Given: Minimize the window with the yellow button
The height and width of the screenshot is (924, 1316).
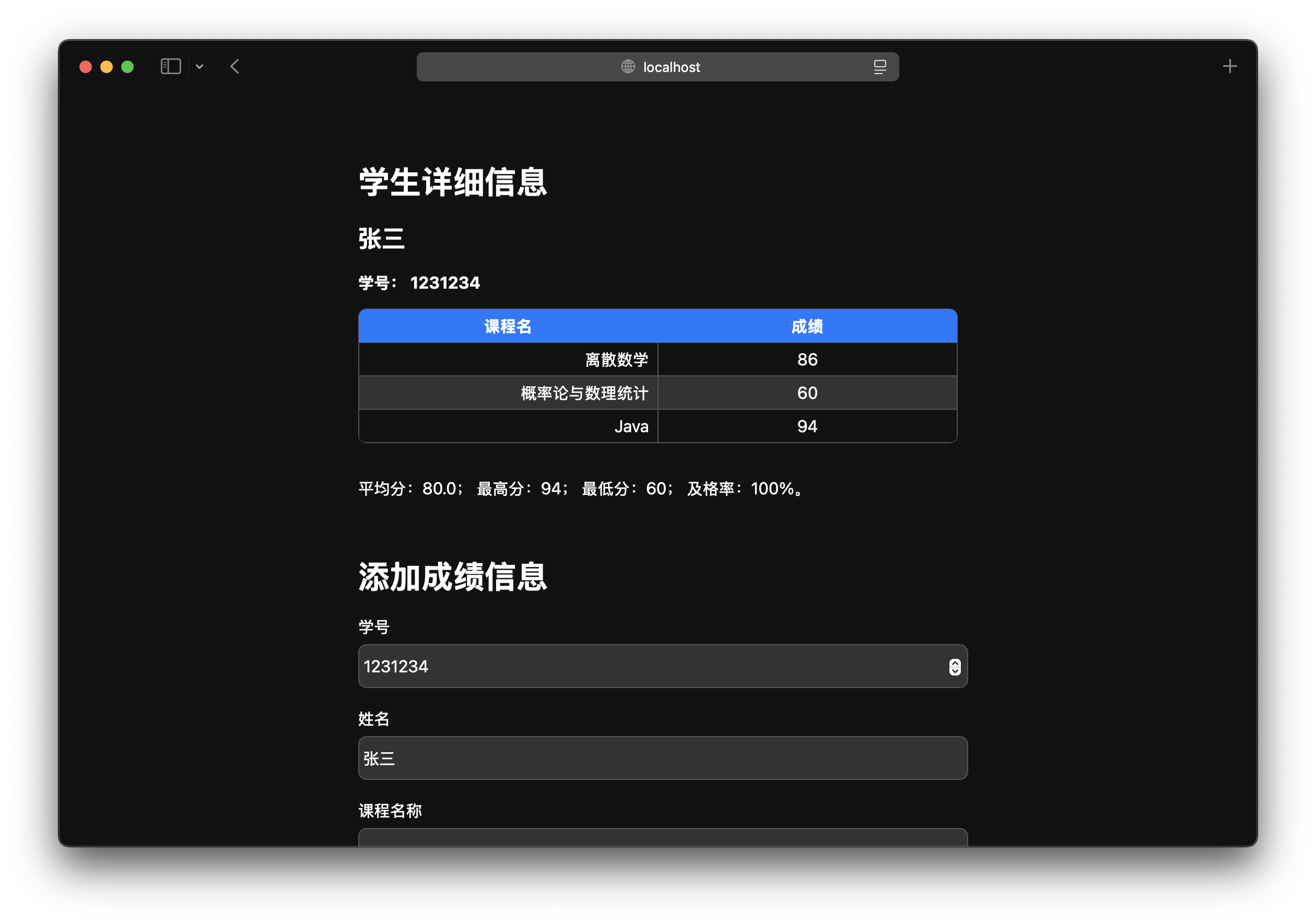Looking at the screenshot, I should point(107,66).
